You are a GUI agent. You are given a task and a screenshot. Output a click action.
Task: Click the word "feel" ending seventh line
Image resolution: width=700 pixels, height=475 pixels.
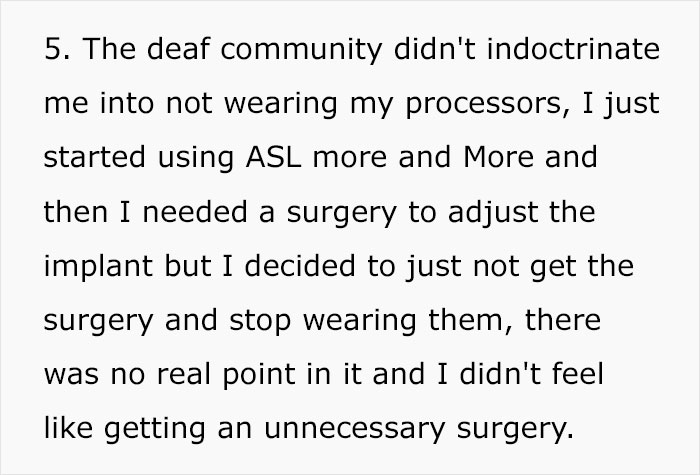point(578,374)
